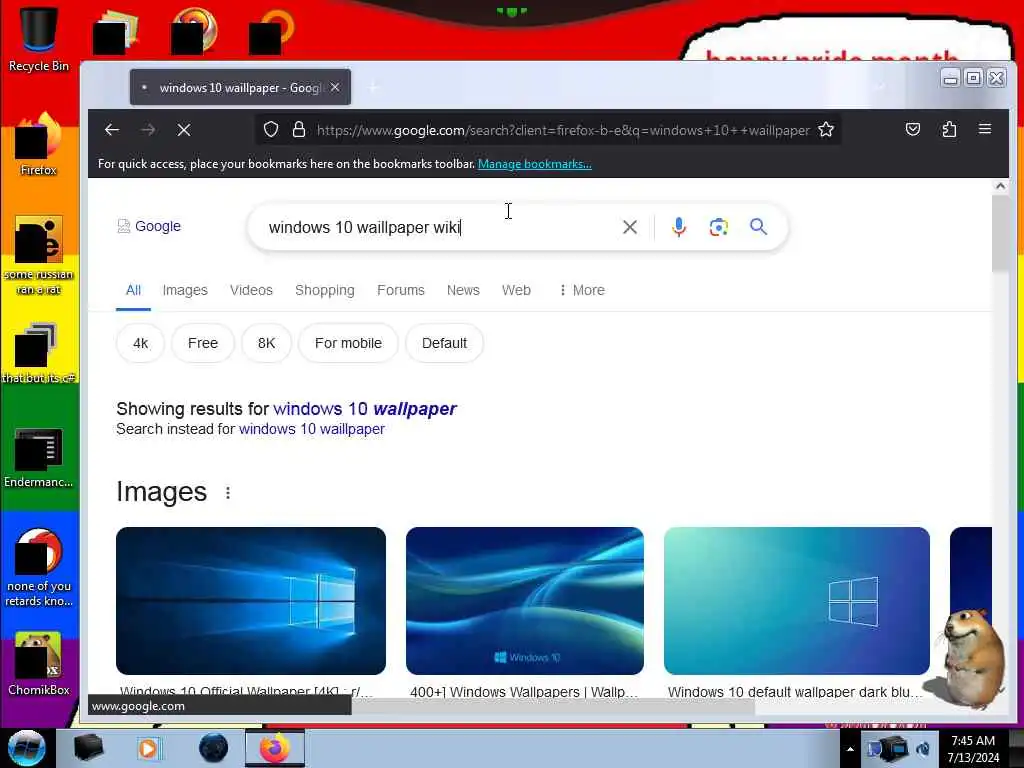This screenshot has height=768, width=1024.
Task: Open the Manage bookmarks link
Action: tap(535, 164)
